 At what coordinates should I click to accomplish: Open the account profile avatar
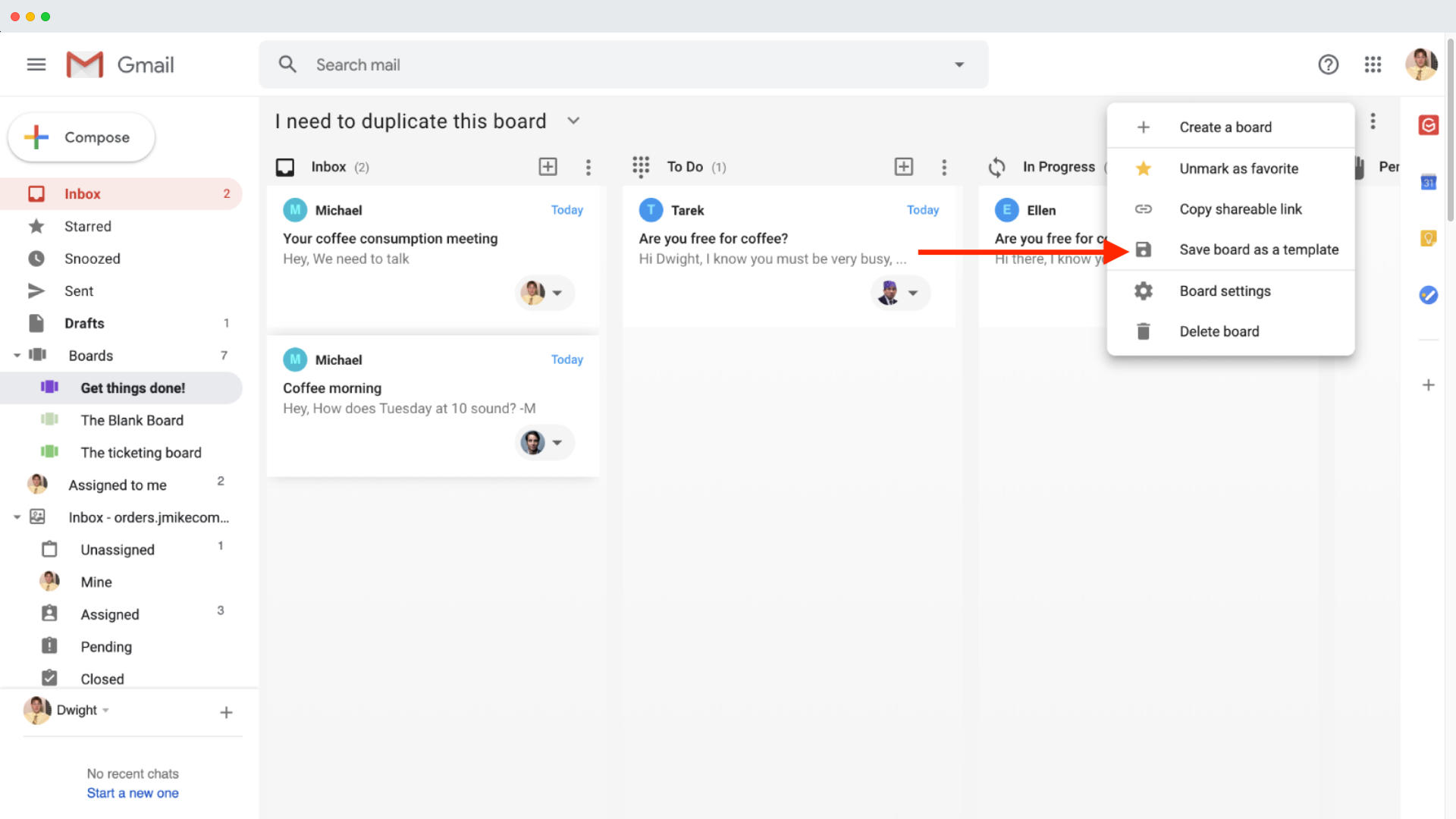(1421, 64)
